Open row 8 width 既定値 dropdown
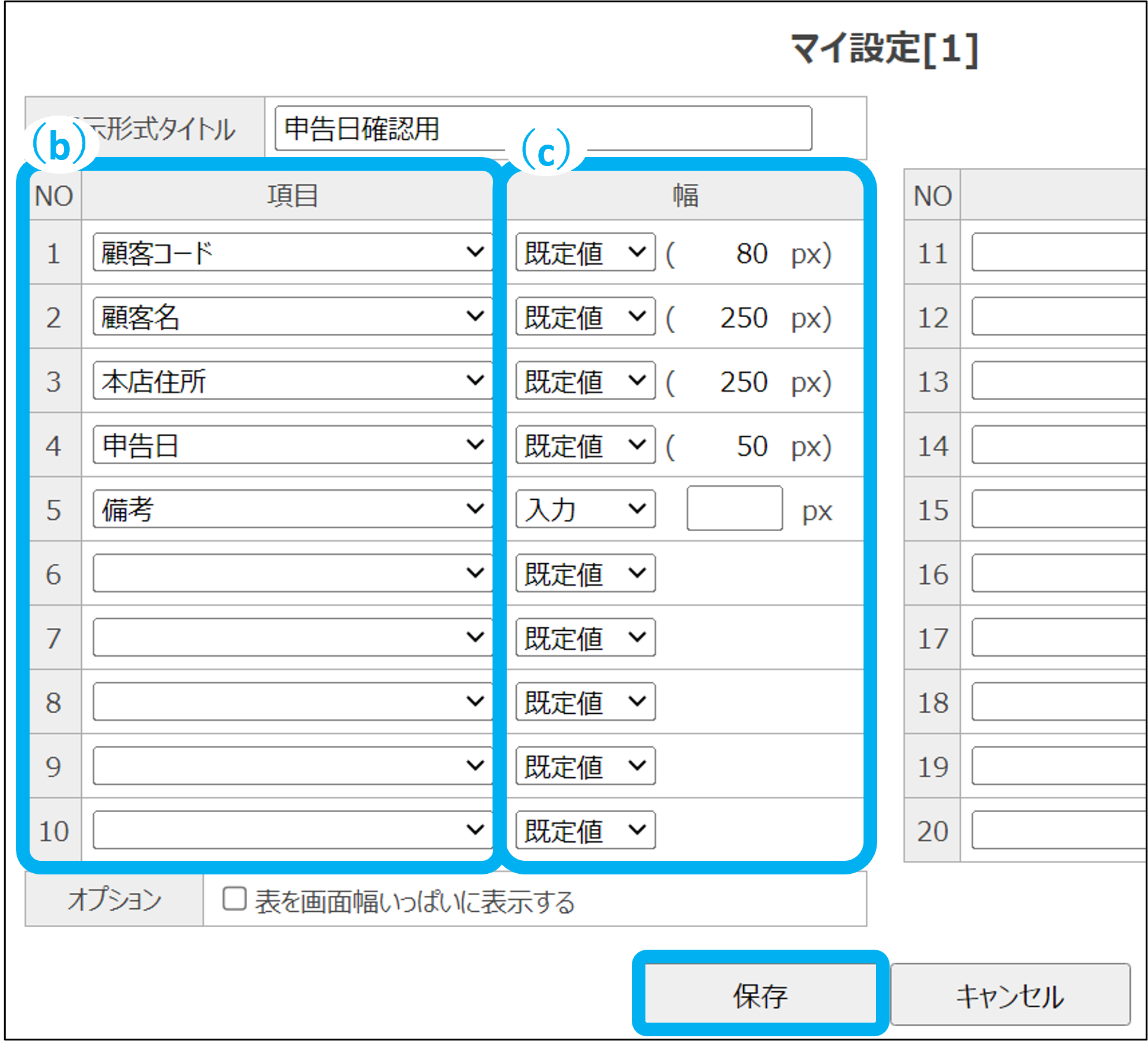The height and width of the screenshot is (1041, 1148). (585, 702)
